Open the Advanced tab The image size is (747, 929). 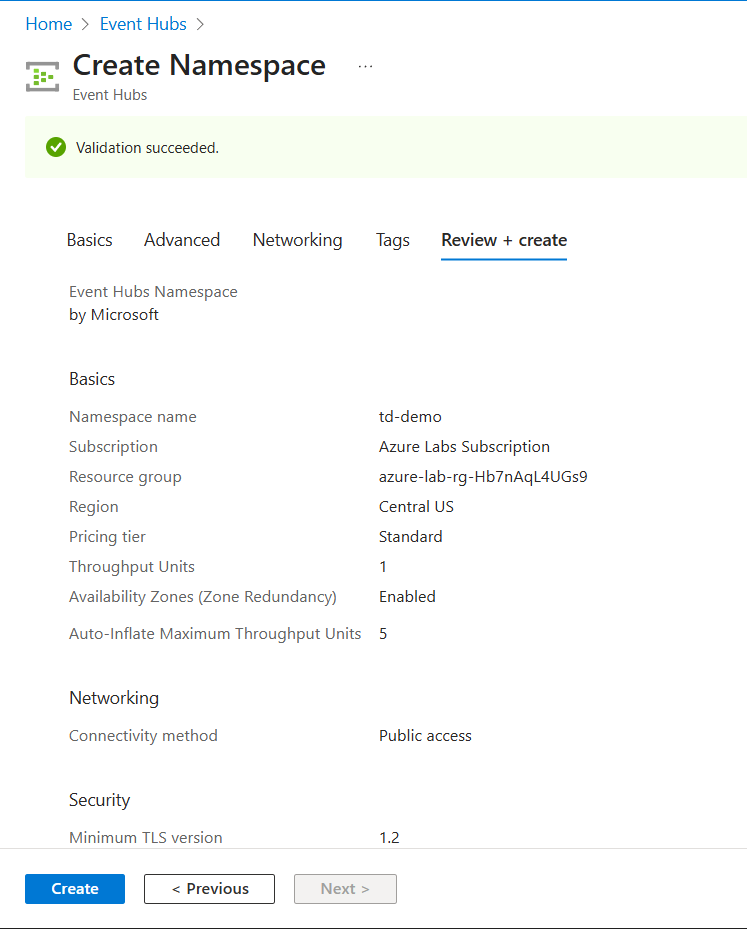pos(182,240)
